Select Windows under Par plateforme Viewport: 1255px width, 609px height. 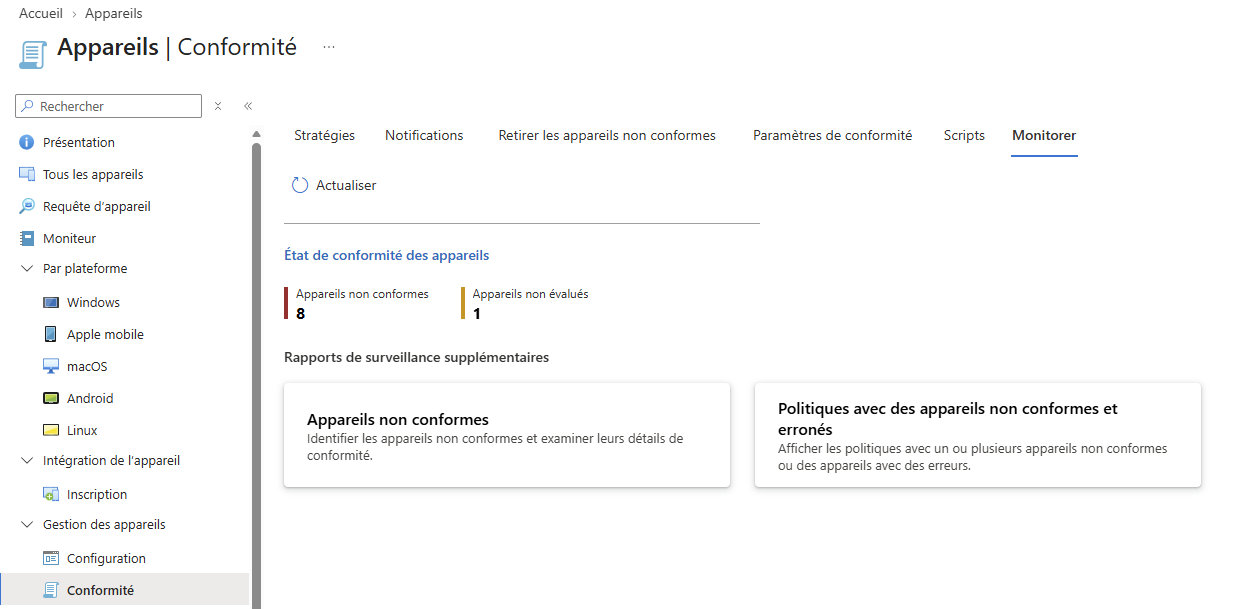(x=93, y=302)
